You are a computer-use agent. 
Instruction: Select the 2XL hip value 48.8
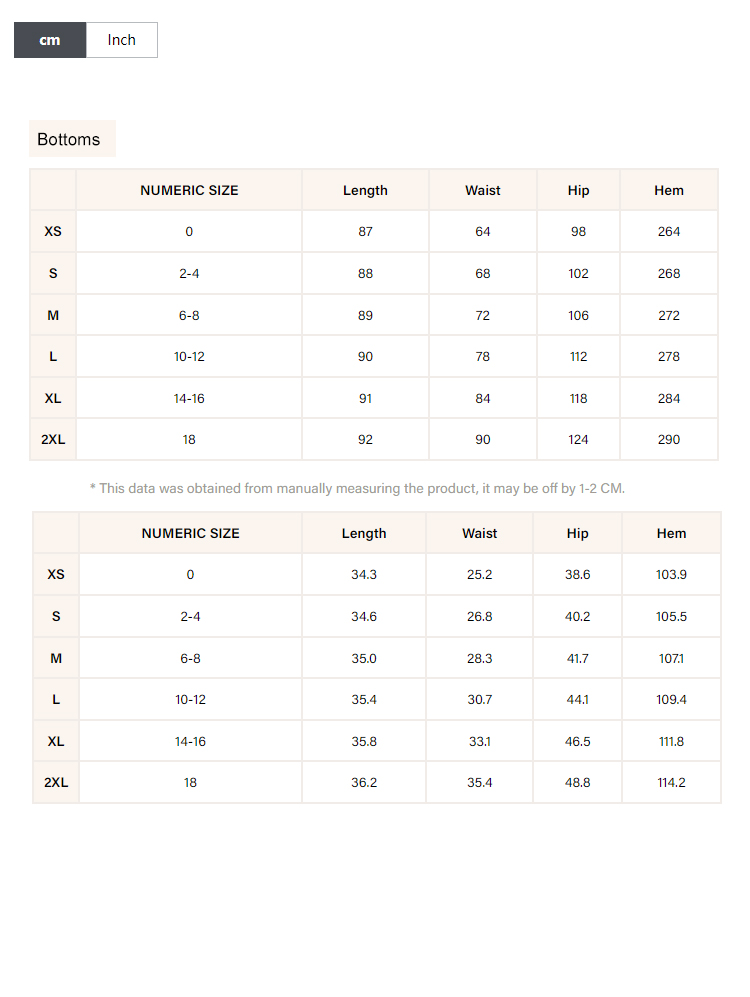(x=578, y=782)
